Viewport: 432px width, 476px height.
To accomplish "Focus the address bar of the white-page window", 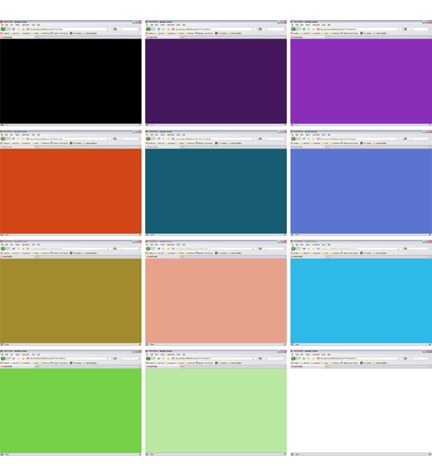I will pos(359,358).
